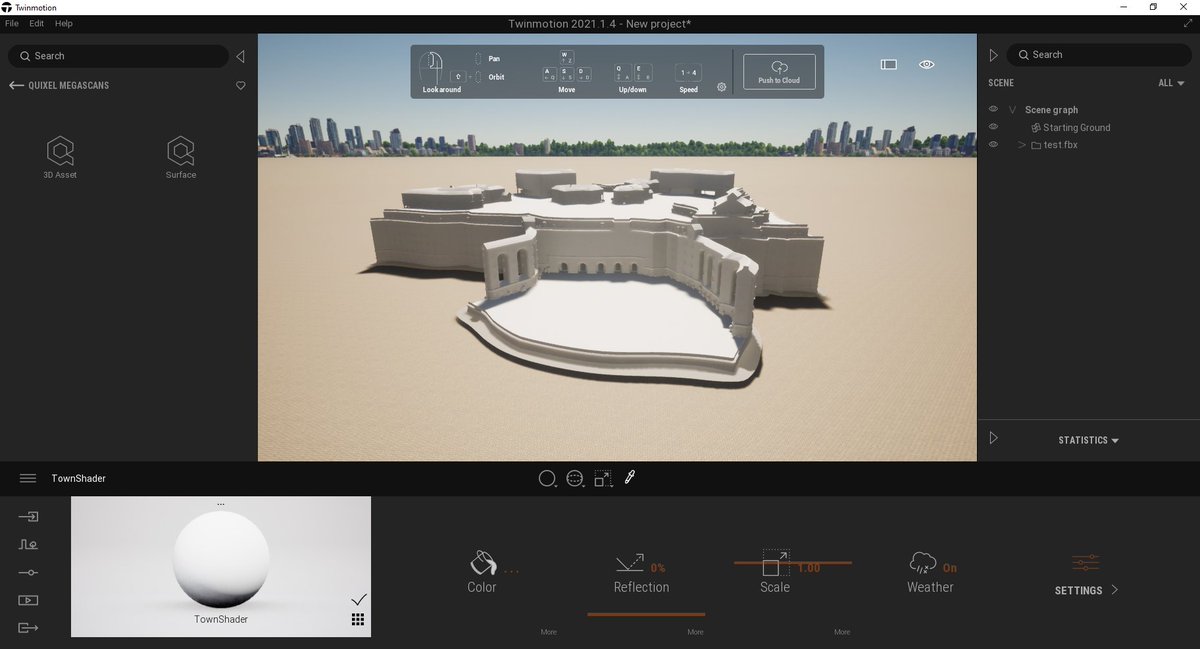Expand the statistics panel with the triangle
Viewport: 1200px width, 649px height.
click(993, 438)
